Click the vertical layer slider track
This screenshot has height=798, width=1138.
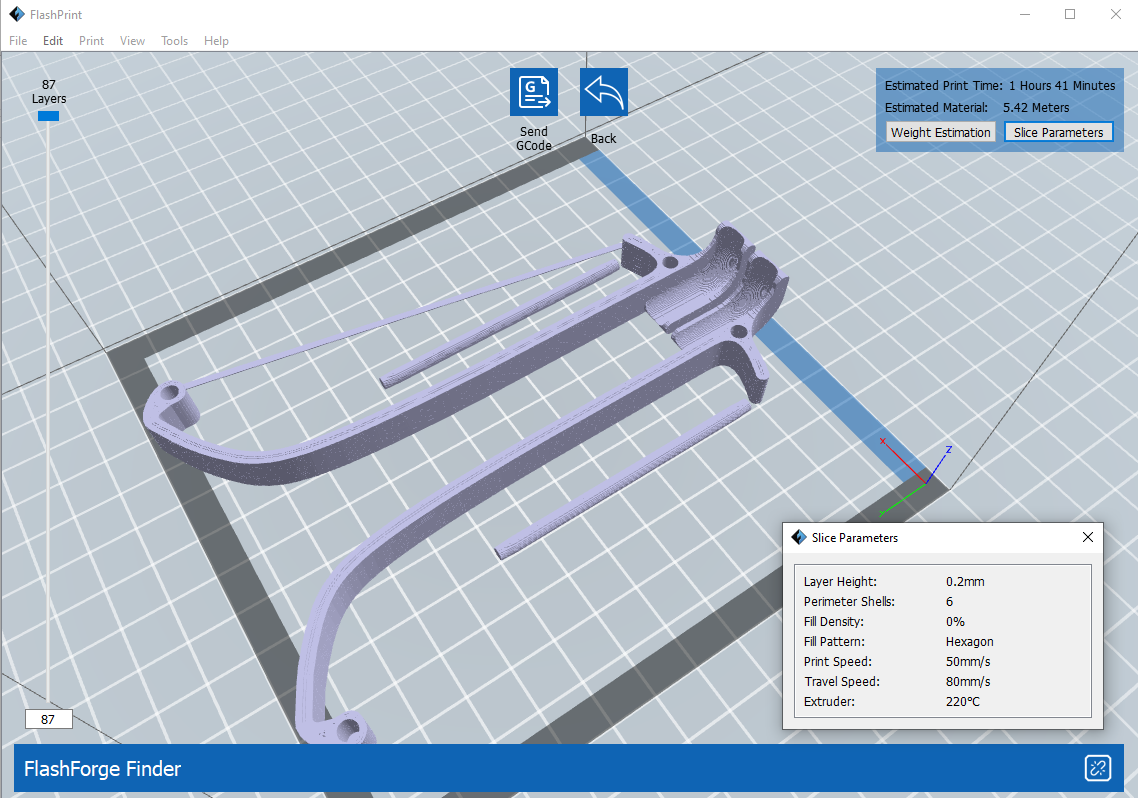[x=48, y=410]
